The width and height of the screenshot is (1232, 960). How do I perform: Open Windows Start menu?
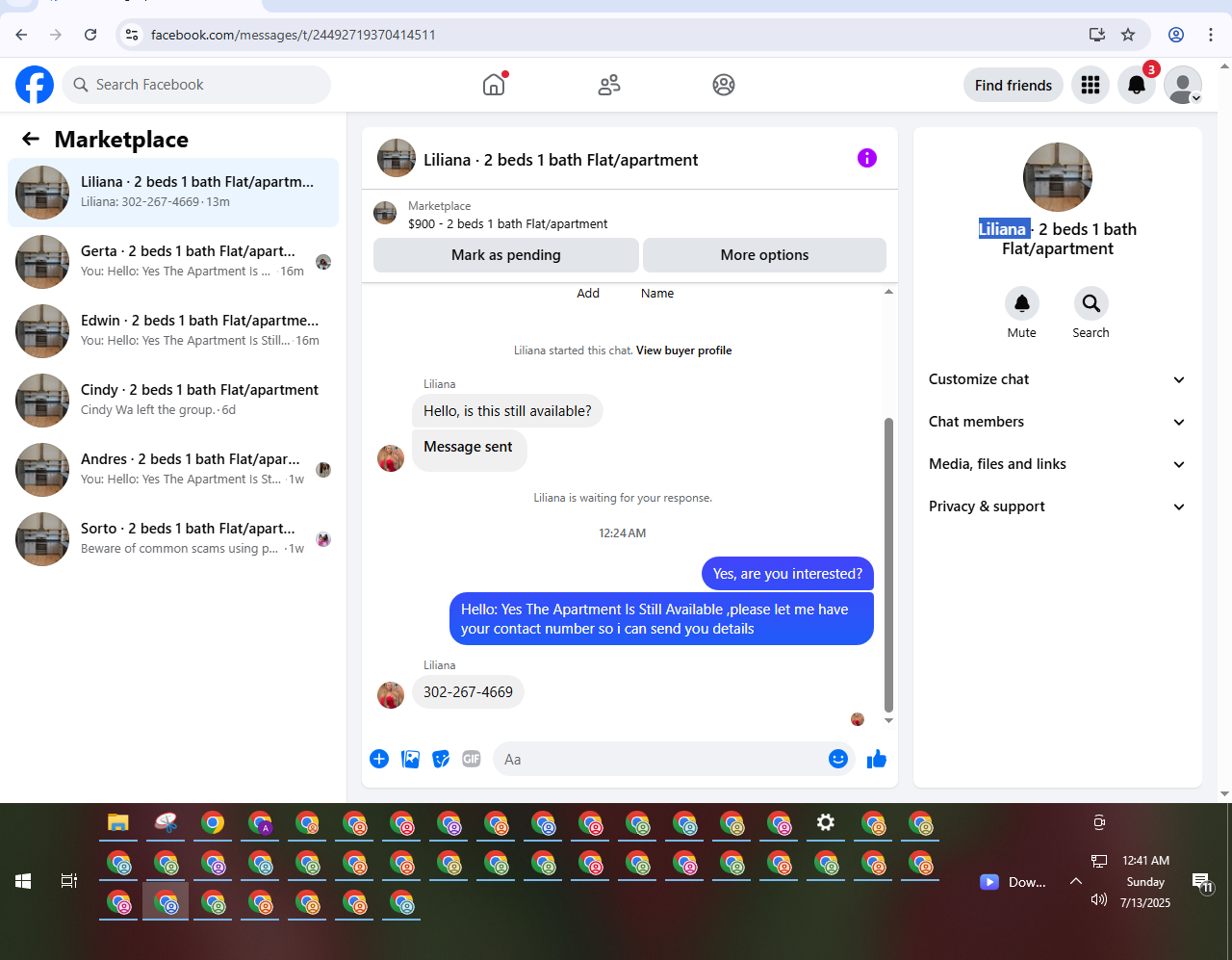pos(23,881)
